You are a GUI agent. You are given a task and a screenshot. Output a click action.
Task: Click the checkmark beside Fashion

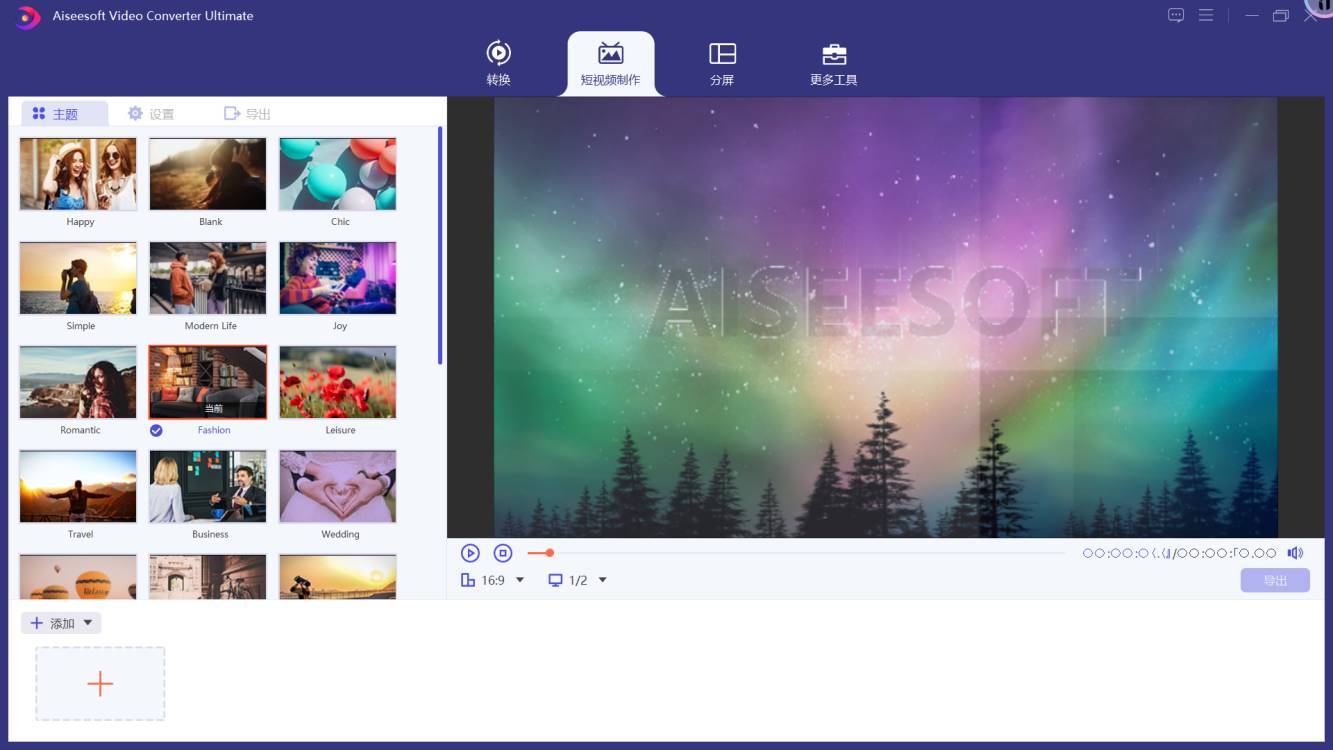click(x=156, y=430)
